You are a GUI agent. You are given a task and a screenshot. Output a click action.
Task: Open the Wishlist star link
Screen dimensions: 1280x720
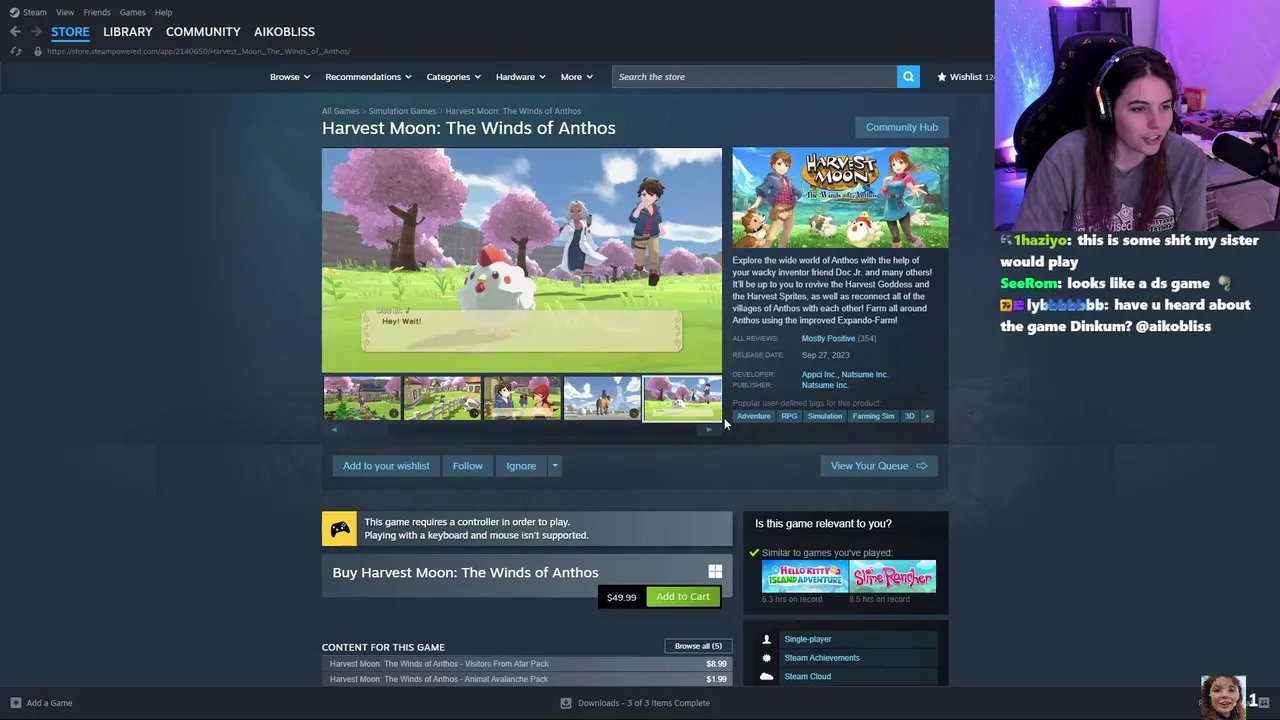[964, 77]
